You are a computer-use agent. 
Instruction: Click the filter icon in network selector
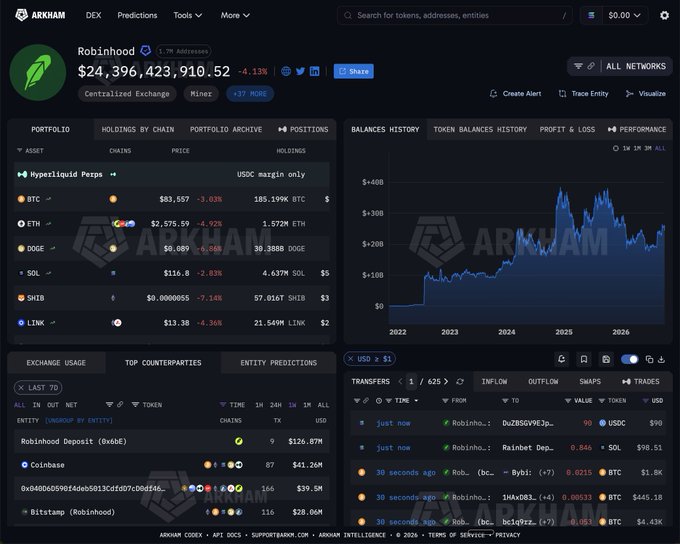click(578, 66)
